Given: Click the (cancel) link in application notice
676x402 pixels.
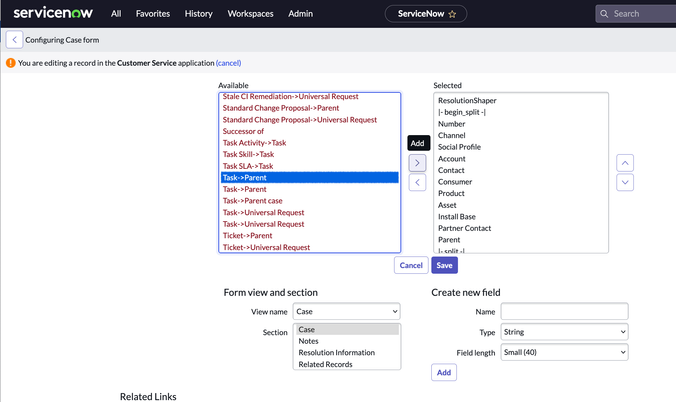Looking at the screenshot, I should click(228, 63).
